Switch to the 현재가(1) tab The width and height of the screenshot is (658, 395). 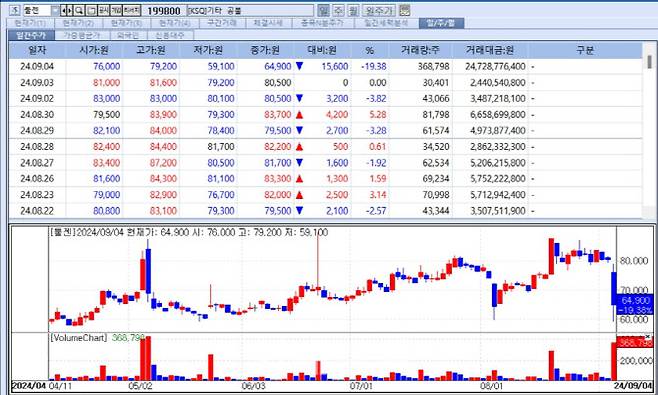[30, 23]
